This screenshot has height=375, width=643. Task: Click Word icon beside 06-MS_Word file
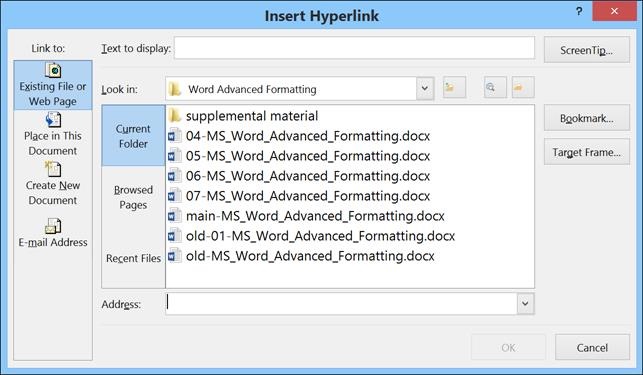[174, 176]
